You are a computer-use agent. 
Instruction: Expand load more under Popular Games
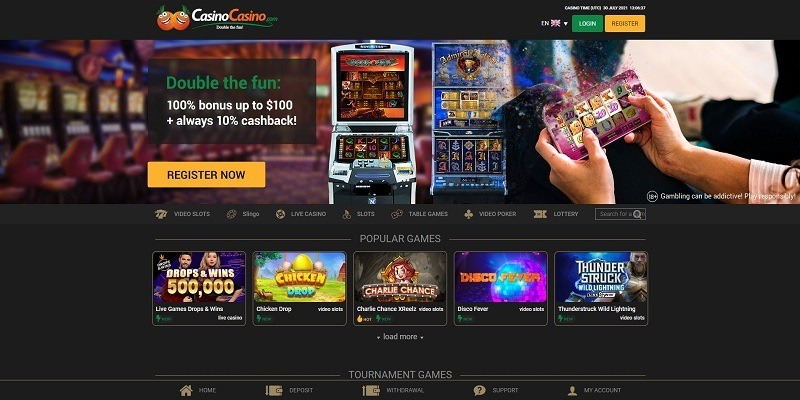401,337
